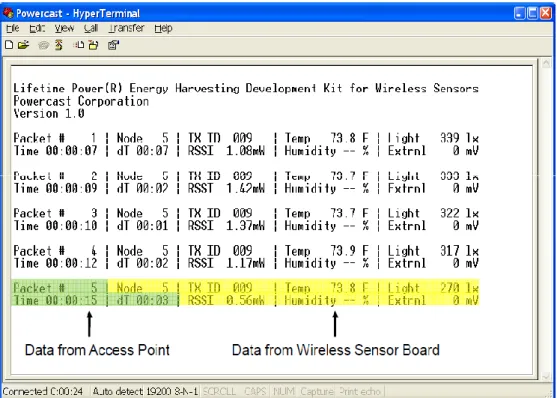This screenshot has height=398, width=557.
Task: Click 'Time 00:00:09' in the terminal
Action: [55, 188]
